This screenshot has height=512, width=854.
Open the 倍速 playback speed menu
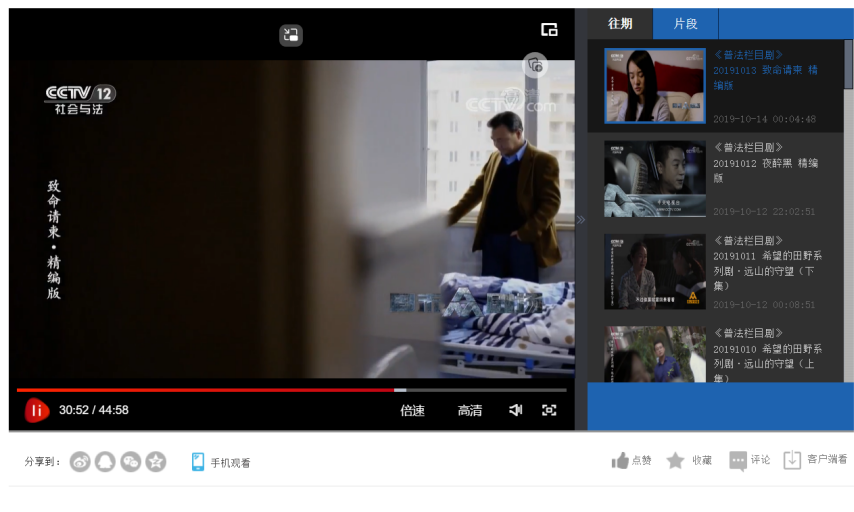[x=412, y=410]
